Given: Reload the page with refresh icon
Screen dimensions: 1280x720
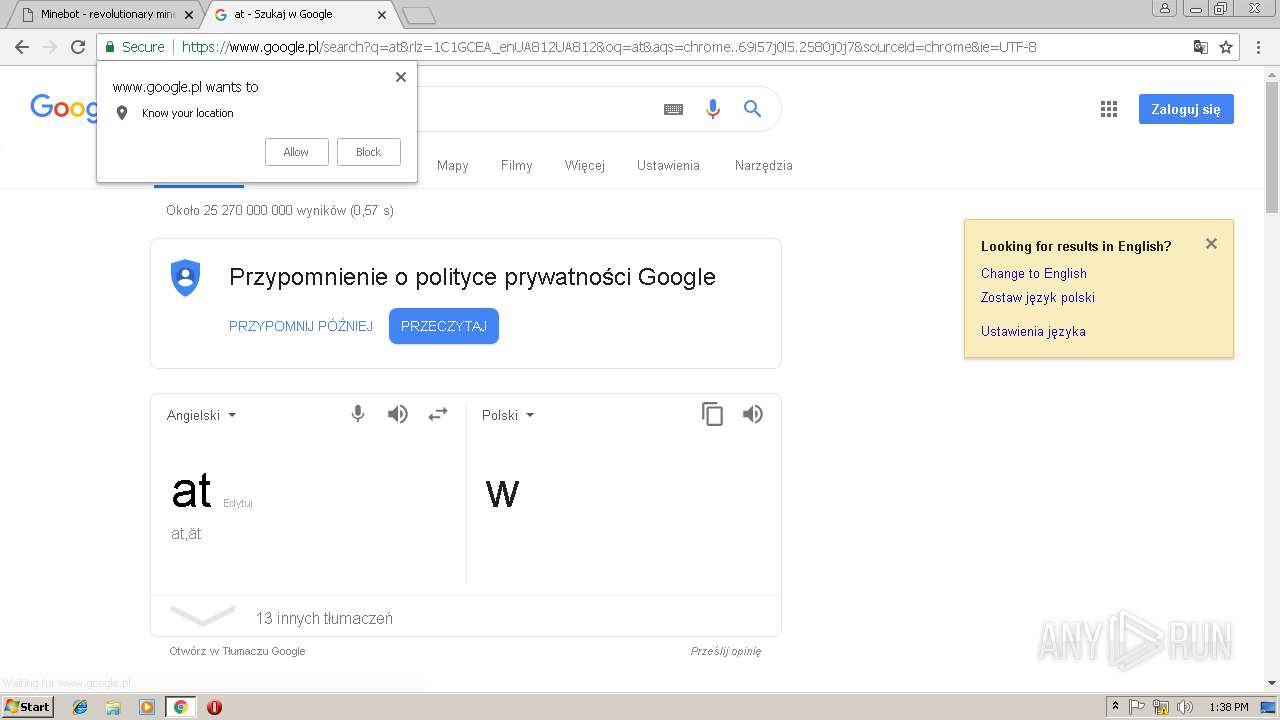Looking at the screenshot, I should (78, 47).
